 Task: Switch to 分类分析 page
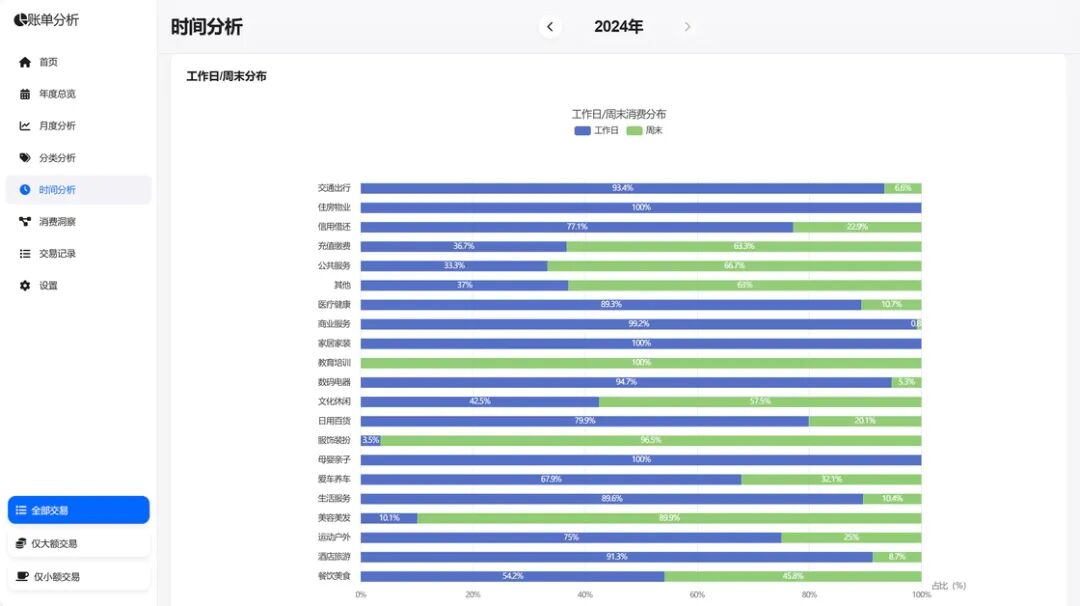pos(79,158)
